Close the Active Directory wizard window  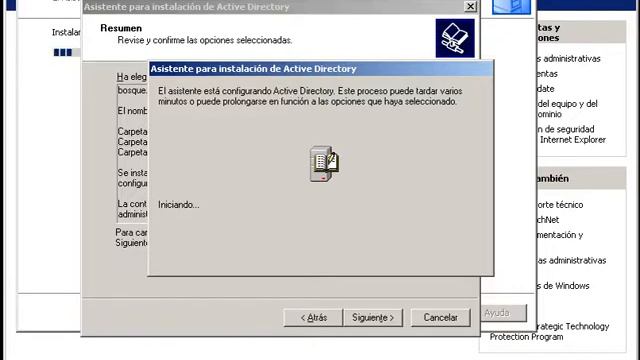pyautogui.click(x=470, y=6)
